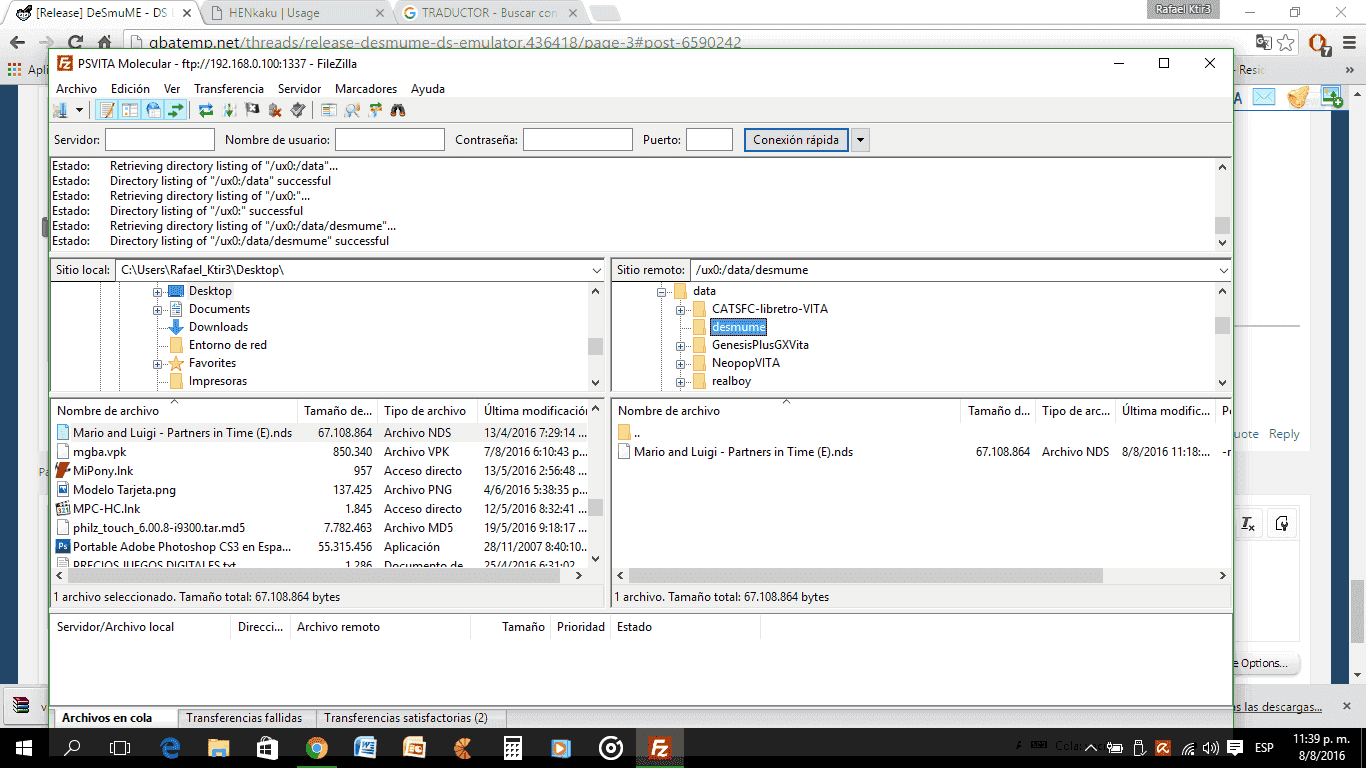Collapse the data folder in remote tree
Screen dimensions: 1366x768
[x=661, y=291]
